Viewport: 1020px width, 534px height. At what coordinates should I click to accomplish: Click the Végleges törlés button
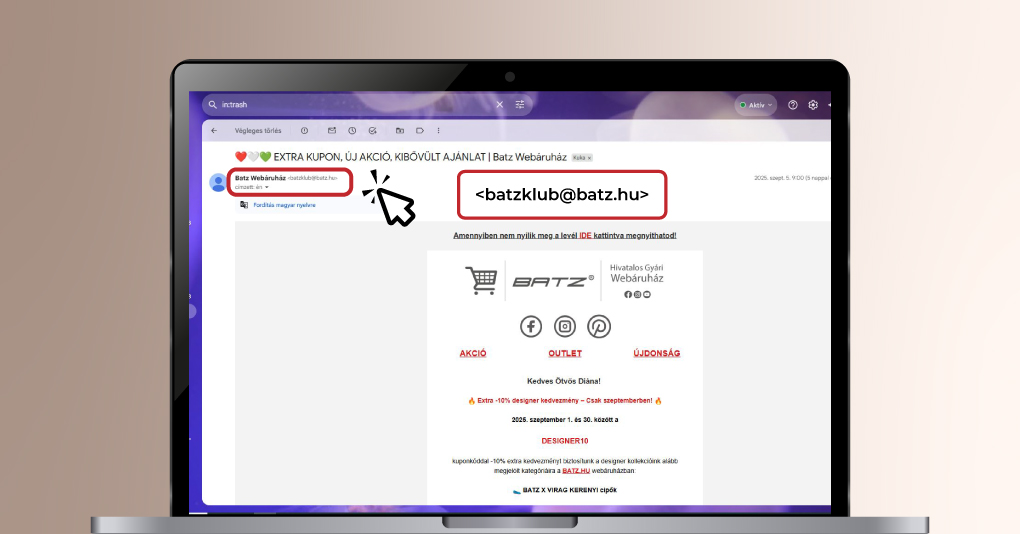click(258, 131)
